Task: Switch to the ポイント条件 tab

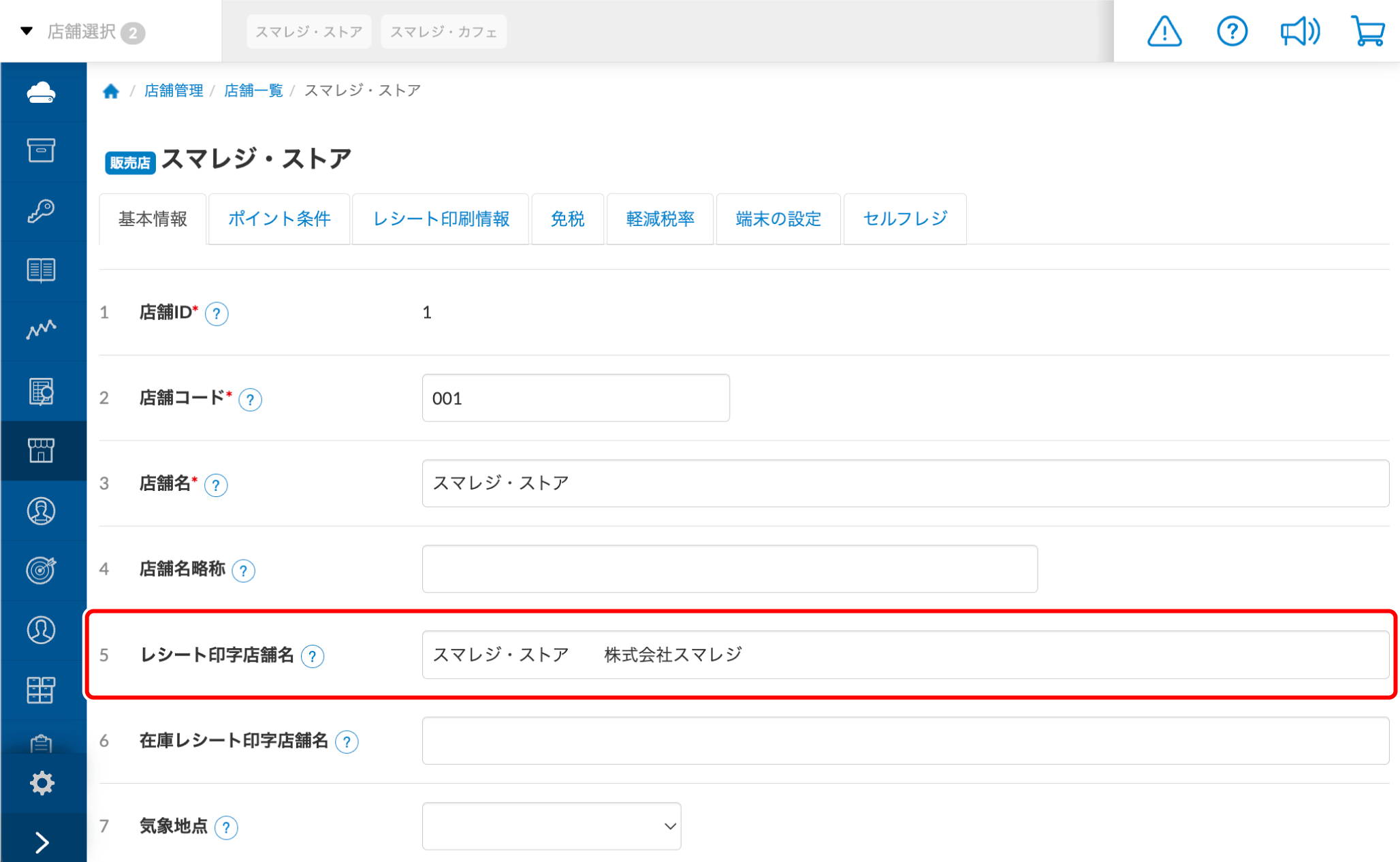Action: click(x=279, y=219)
